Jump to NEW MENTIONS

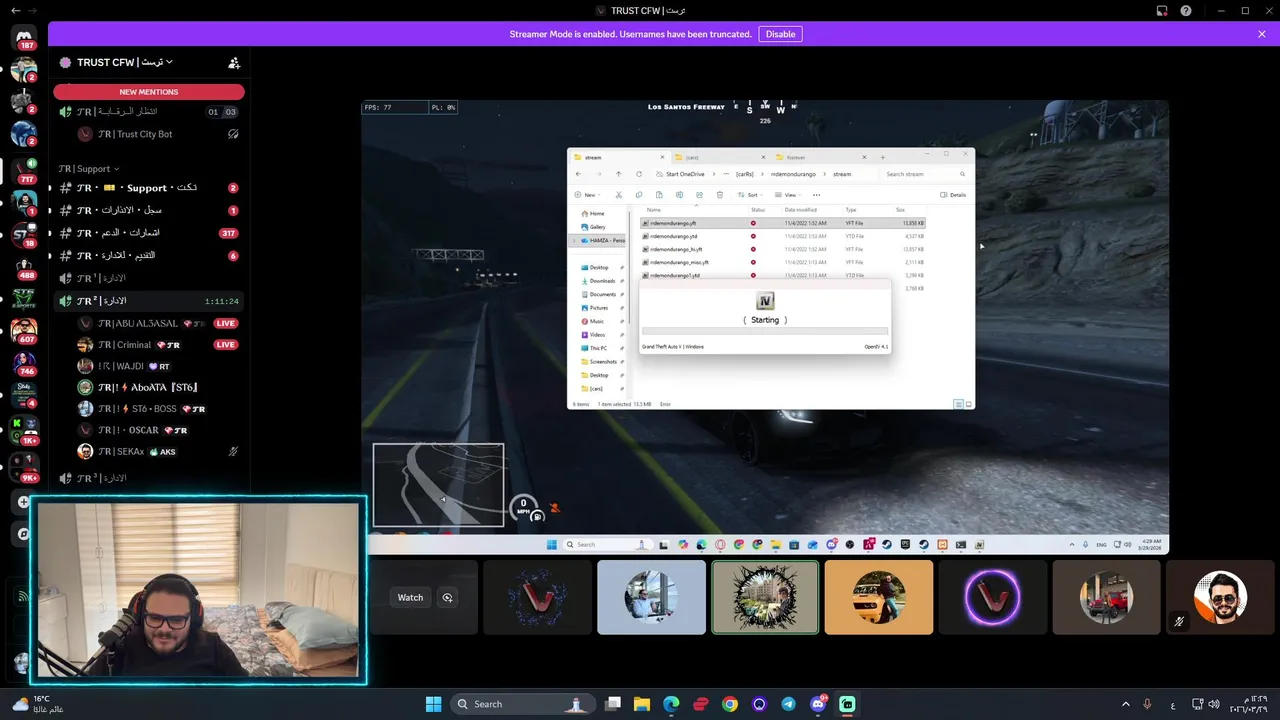(x=149, y=92)
